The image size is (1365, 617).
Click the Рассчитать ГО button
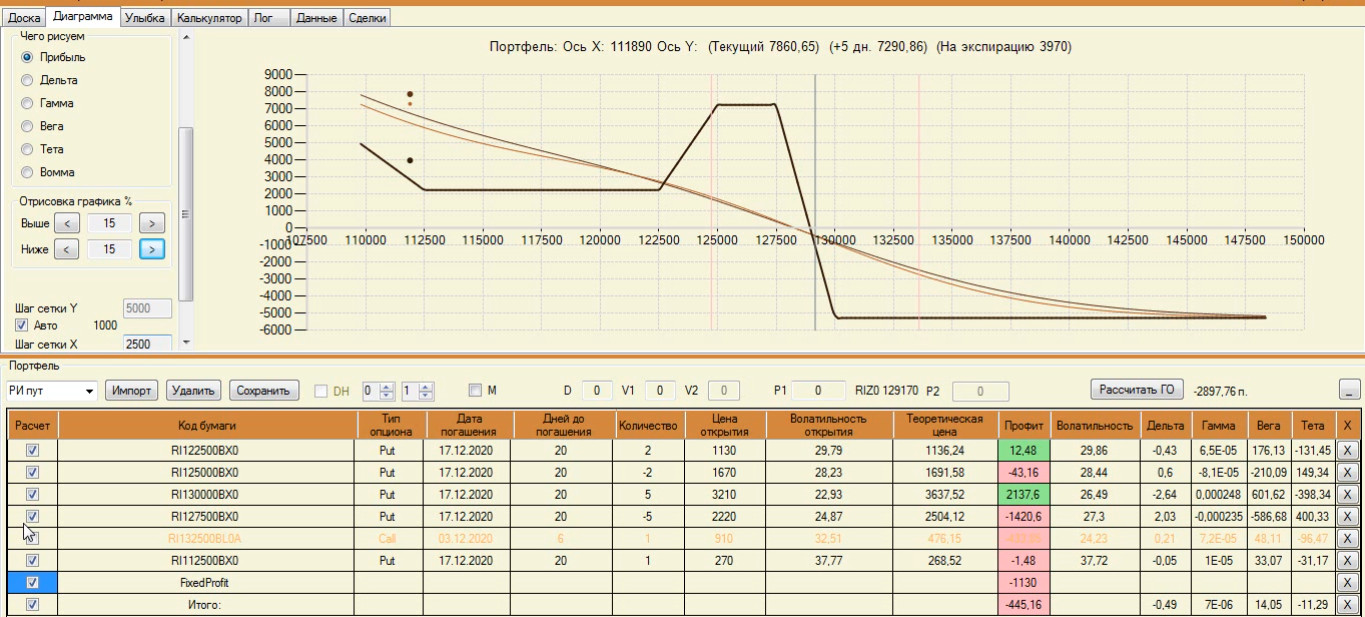pyautogui.click(x=1136, y=389)
